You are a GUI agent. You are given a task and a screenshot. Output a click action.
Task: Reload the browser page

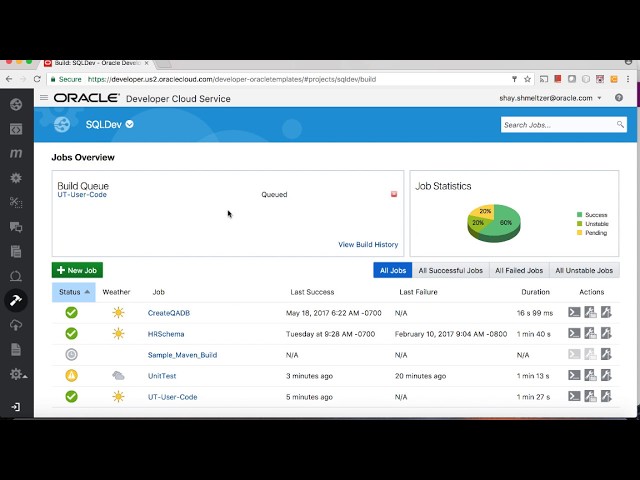(37, 79)
